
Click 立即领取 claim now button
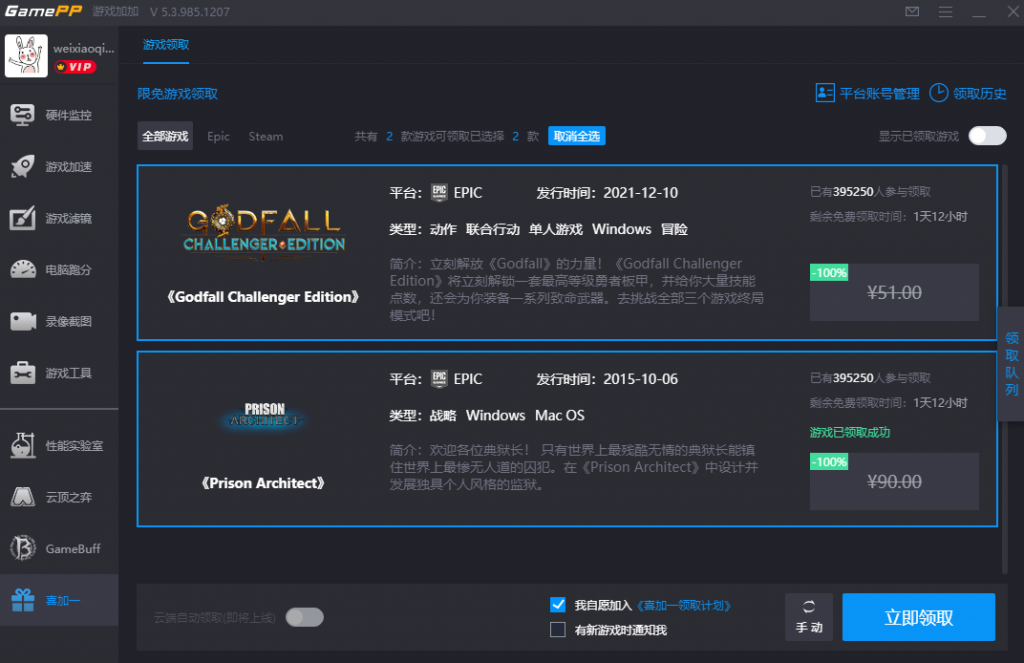point(919,617)
